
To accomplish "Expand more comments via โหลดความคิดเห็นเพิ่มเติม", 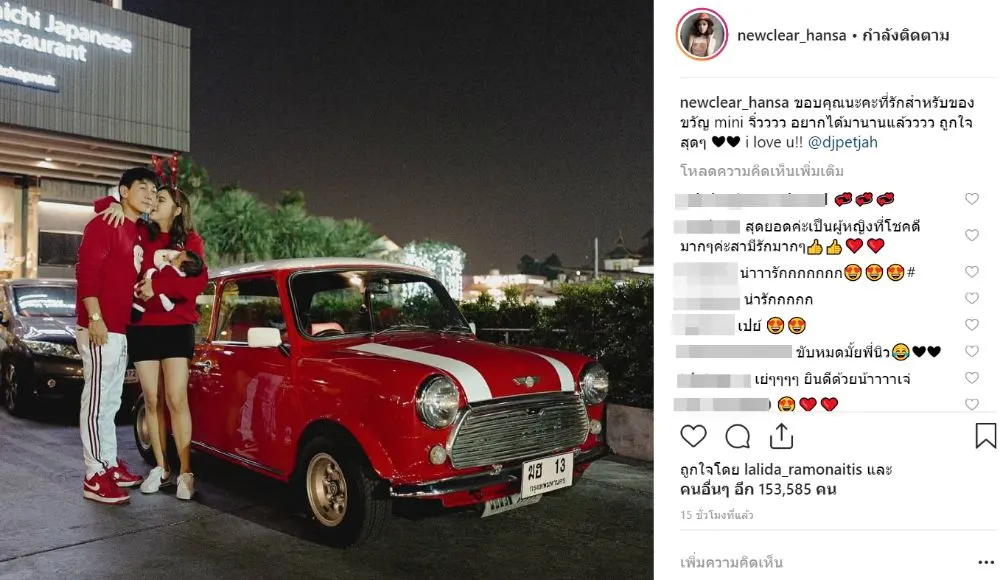I will tap(761, 171).
